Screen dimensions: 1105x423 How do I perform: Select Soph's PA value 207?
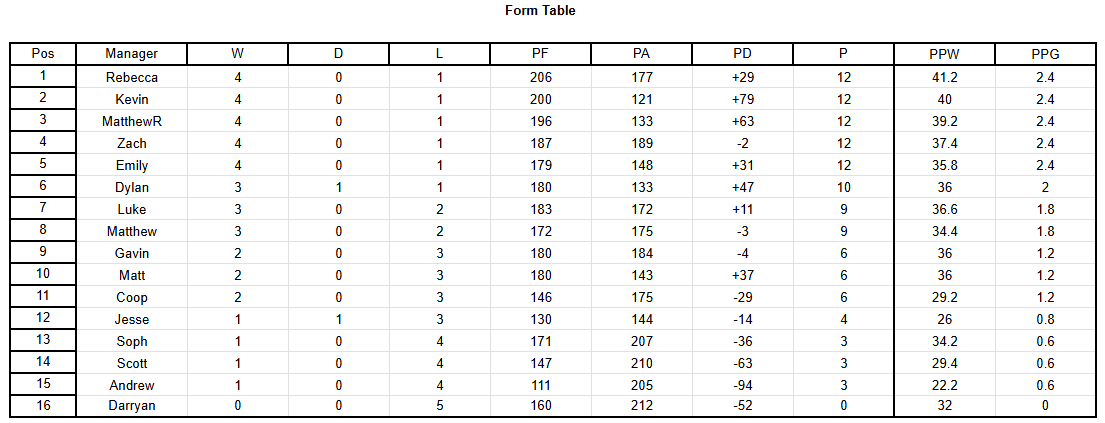coord(642,341)
